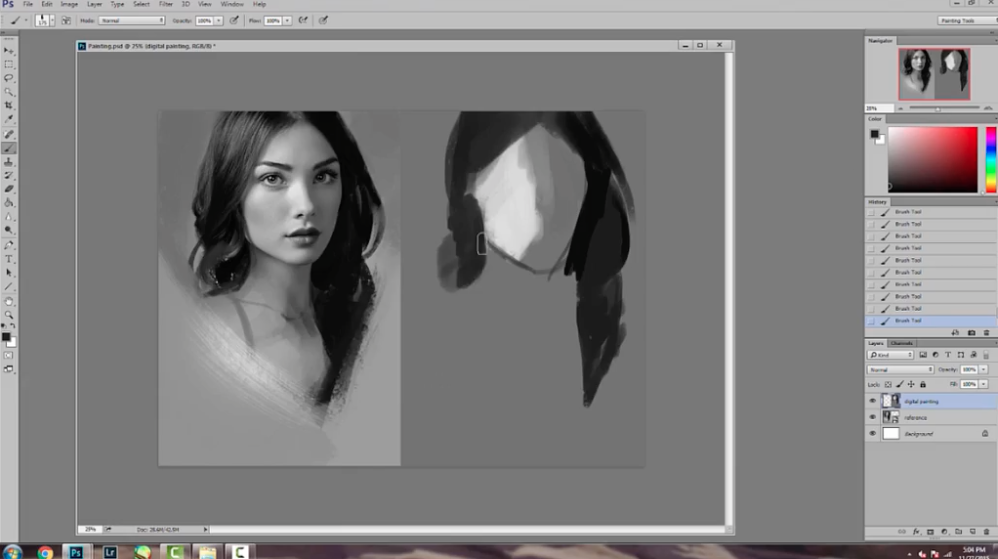Select the Move tool
998x559 pixels.
[x=10, y=50]
